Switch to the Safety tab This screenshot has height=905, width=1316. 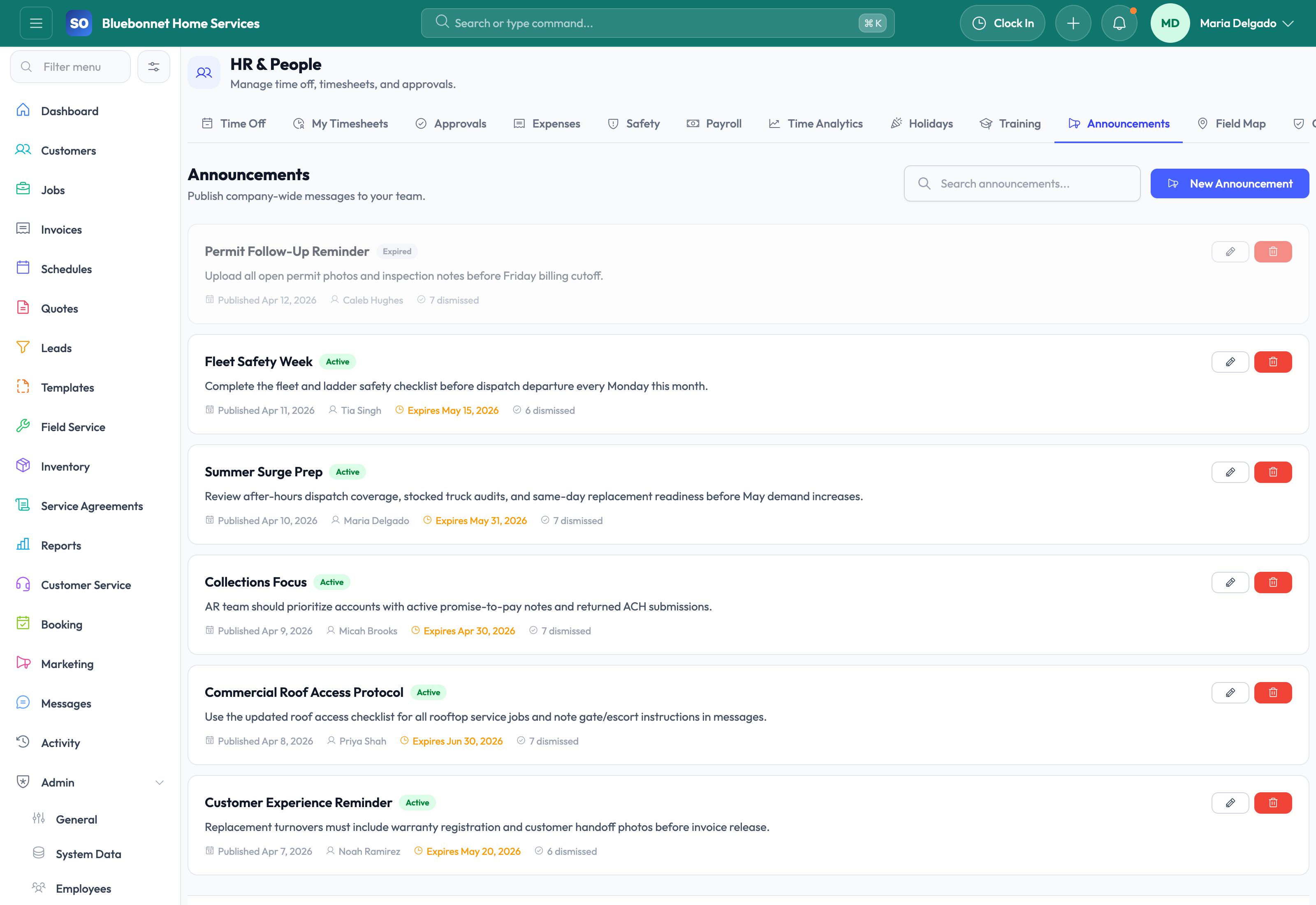click(x=634, y=124)
